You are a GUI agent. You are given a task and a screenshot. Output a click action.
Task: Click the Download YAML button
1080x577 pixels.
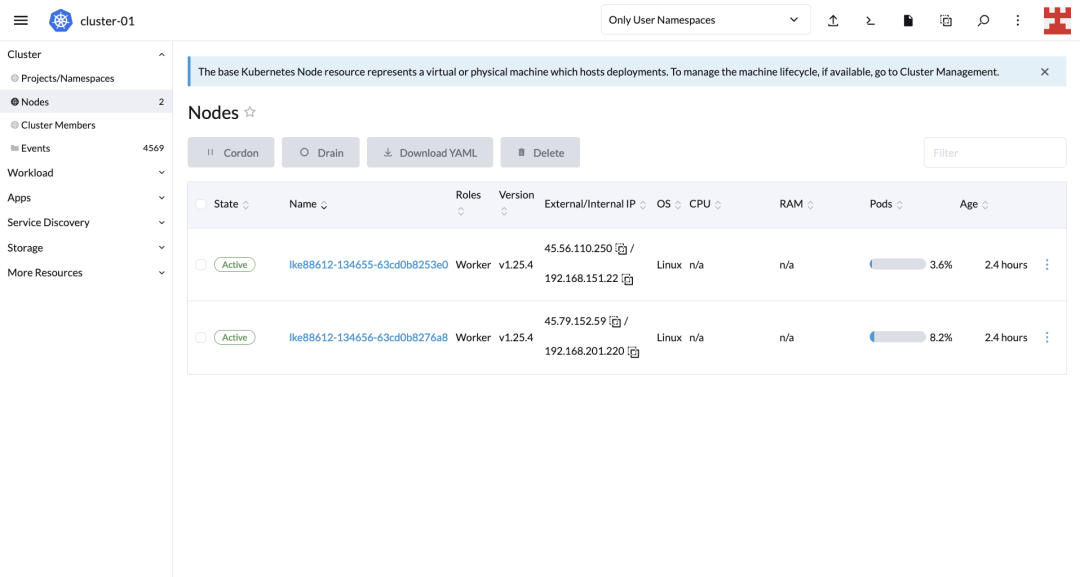(430, 152)
